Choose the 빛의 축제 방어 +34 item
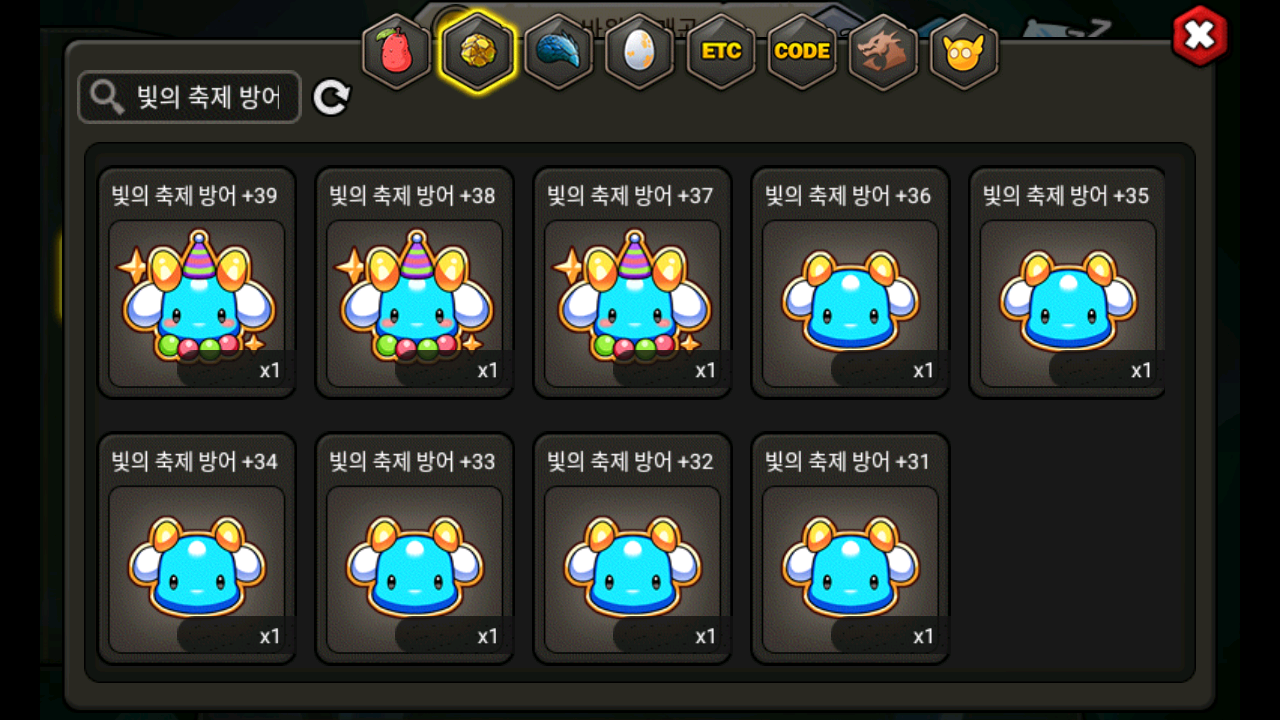 197,549
